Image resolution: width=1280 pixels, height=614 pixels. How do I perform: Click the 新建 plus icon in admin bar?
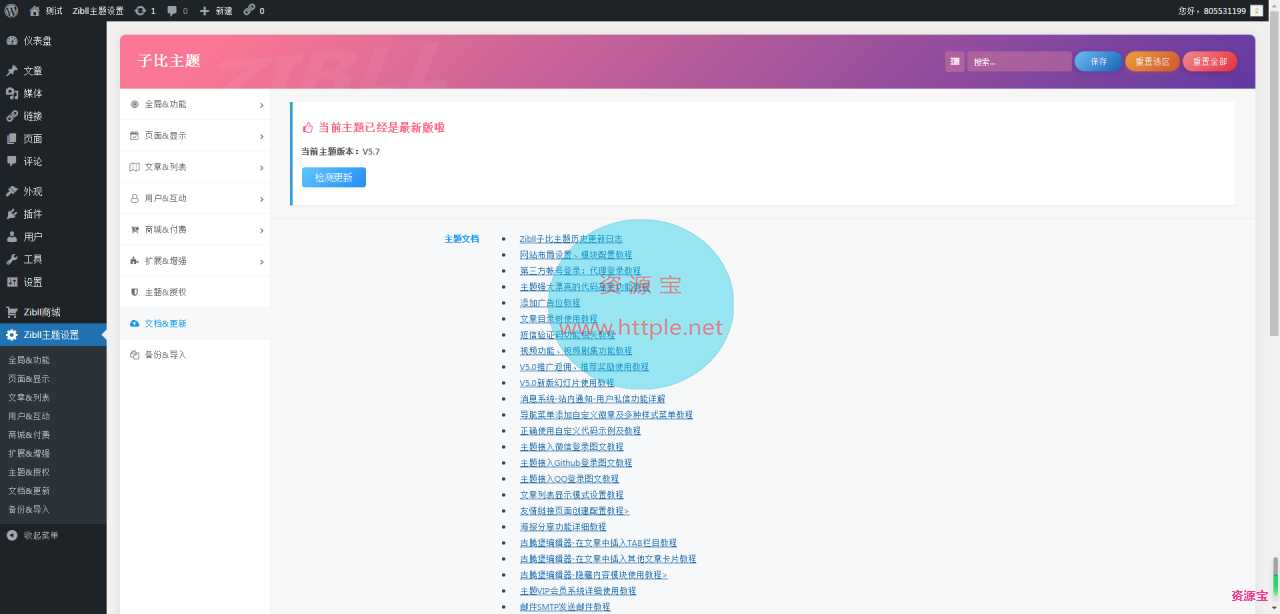(216, 10)
